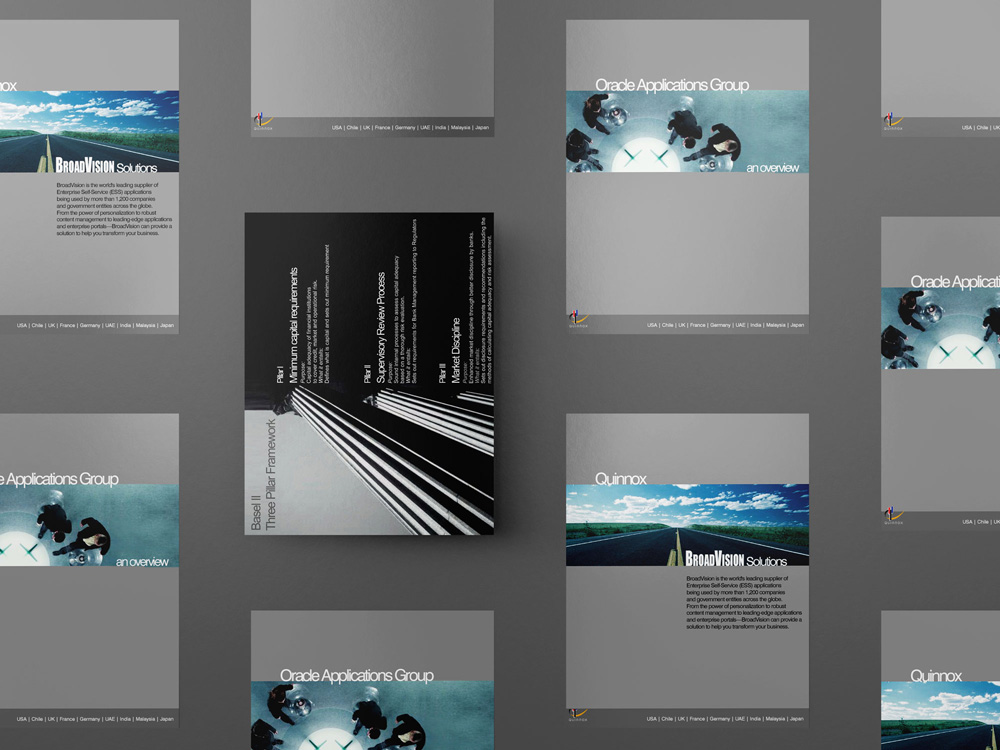Click 'USA' in fully visible BroadVision brochure footer
Image resolution: width=1000 pixels, height=750 pixels.
coord(652,718)
